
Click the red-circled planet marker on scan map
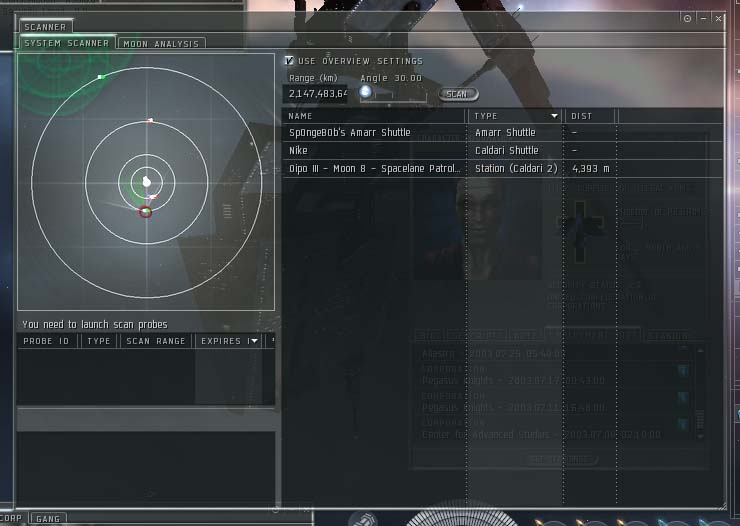[x=146, y=211]
